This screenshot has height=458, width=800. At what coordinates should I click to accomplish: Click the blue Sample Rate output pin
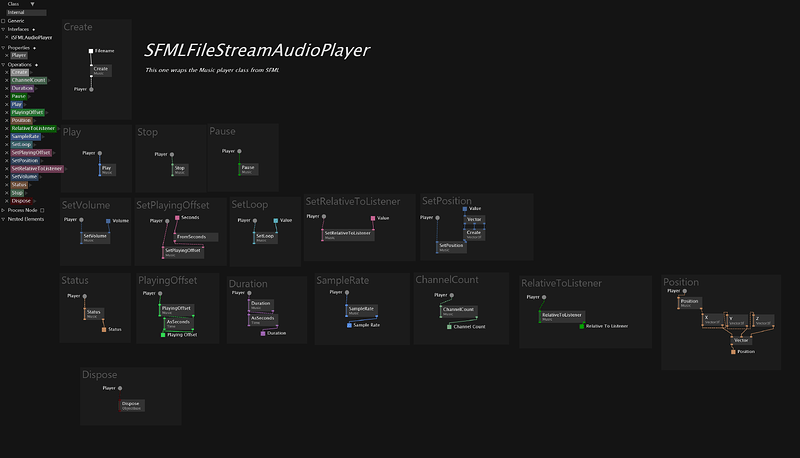click(x=349, y=325)
